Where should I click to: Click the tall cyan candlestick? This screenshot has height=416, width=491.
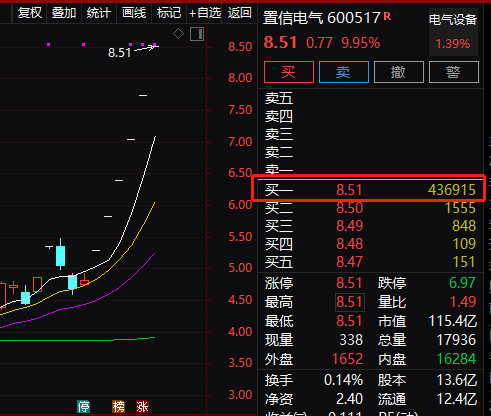tap(60, 254)
